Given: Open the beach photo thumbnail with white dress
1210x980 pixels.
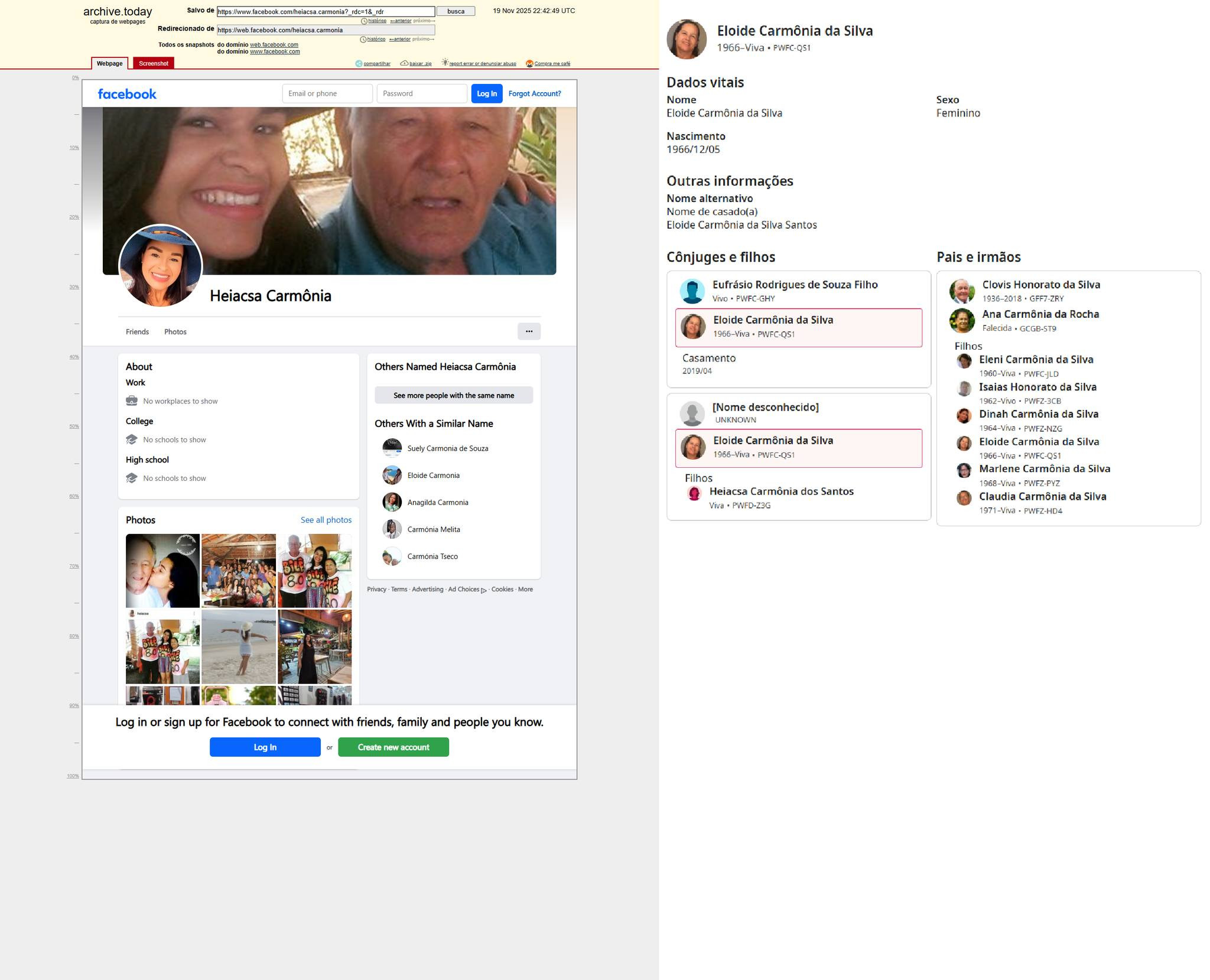Looking at the screenshot, I should coord(238,647).
